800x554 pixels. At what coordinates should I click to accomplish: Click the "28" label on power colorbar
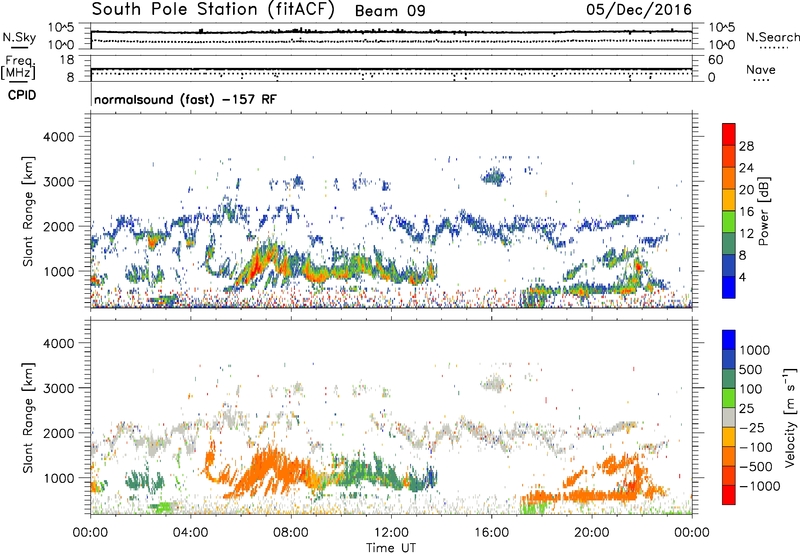point(746,146)
